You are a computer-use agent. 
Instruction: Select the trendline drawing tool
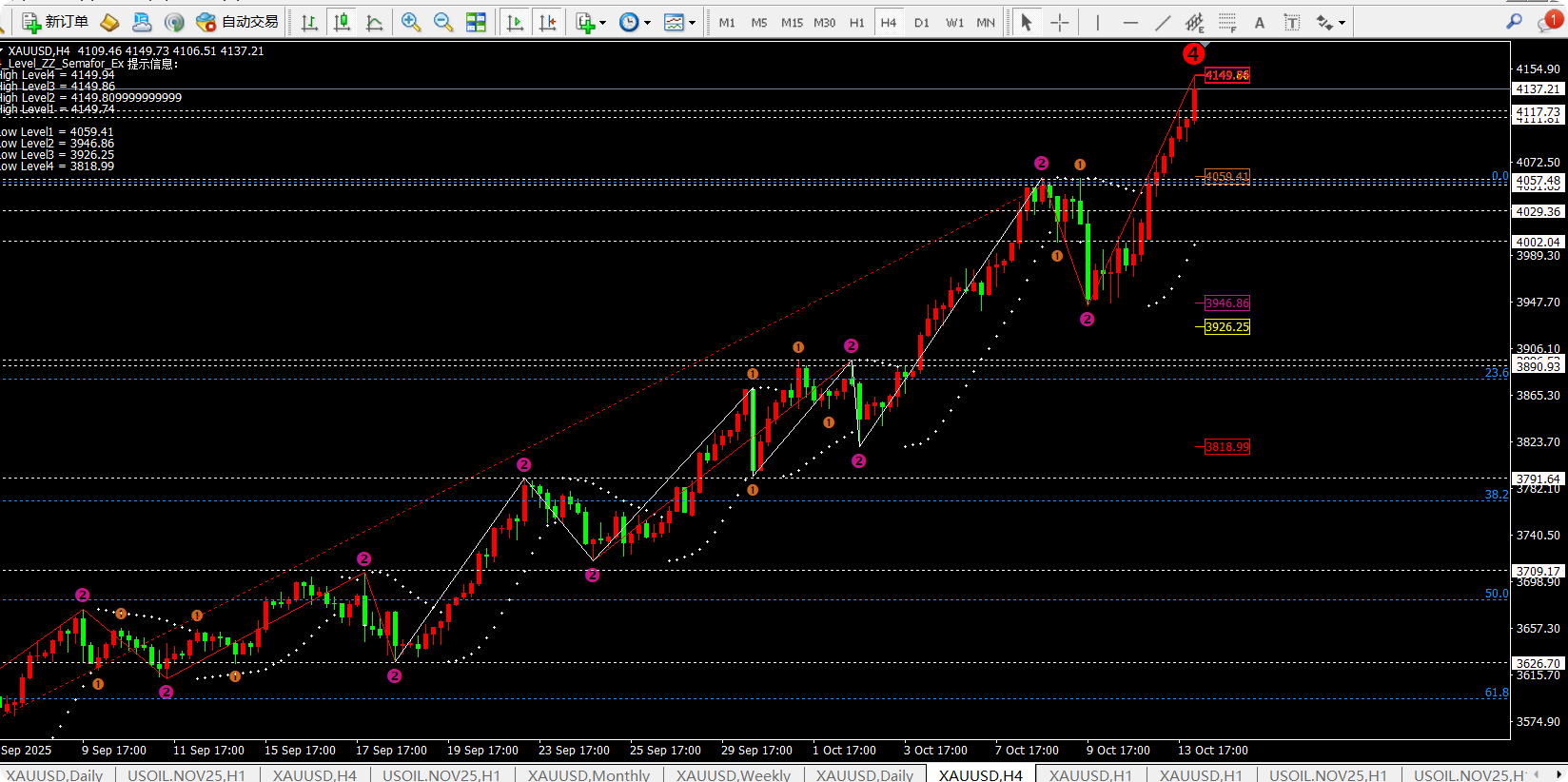(1163, 23)
